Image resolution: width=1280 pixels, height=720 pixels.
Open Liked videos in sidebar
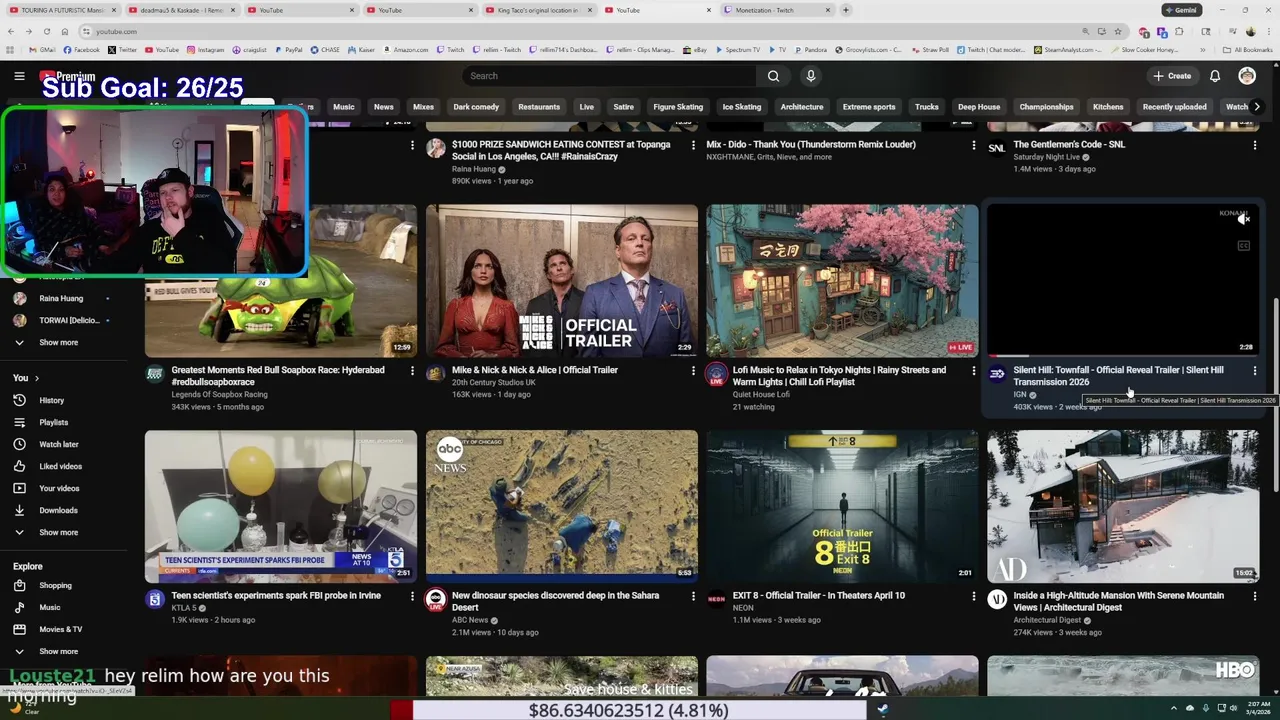pos(64,466)
